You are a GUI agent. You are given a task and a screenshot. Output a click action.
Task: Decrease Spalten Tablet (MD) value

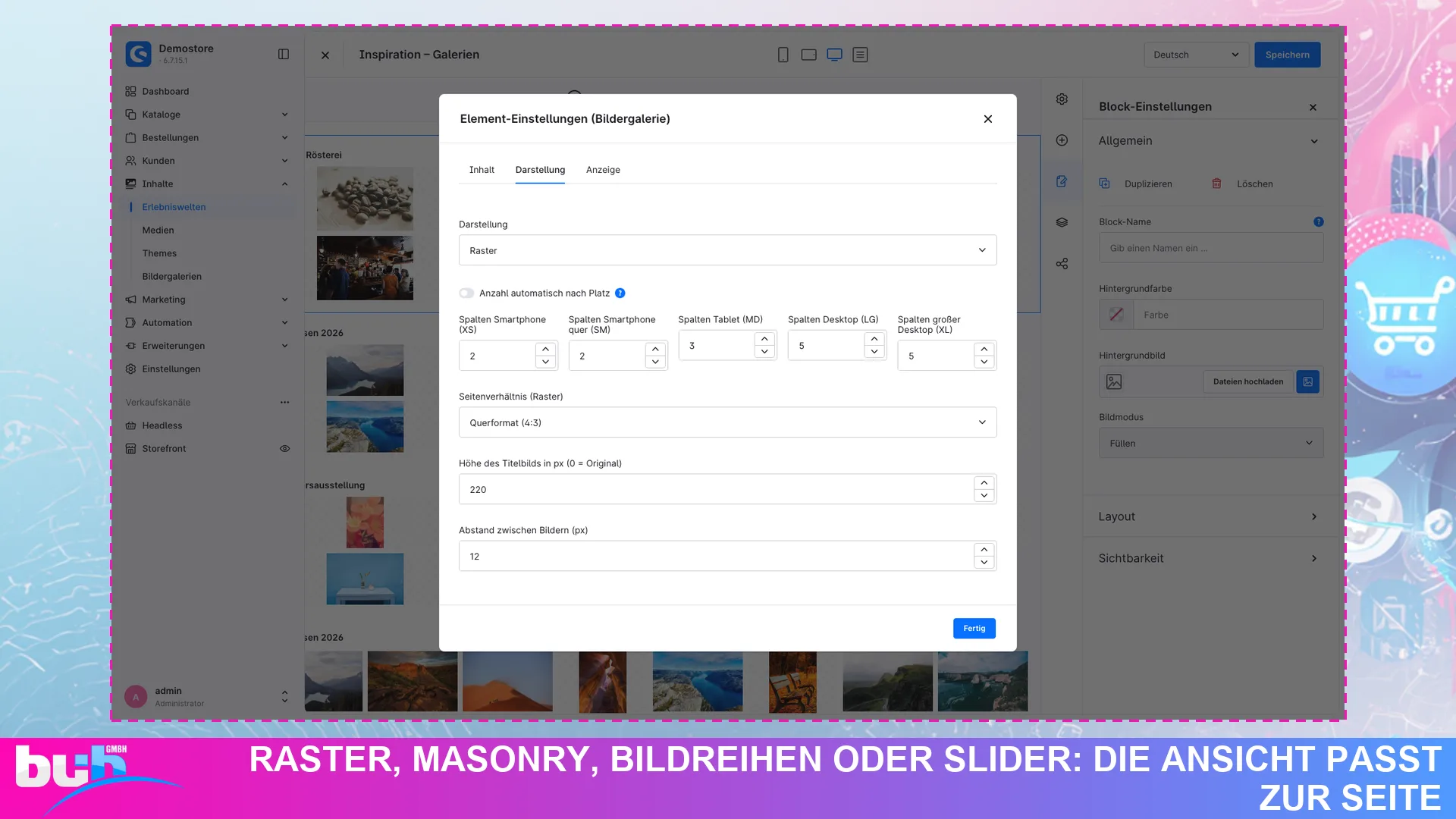point(764,352)
